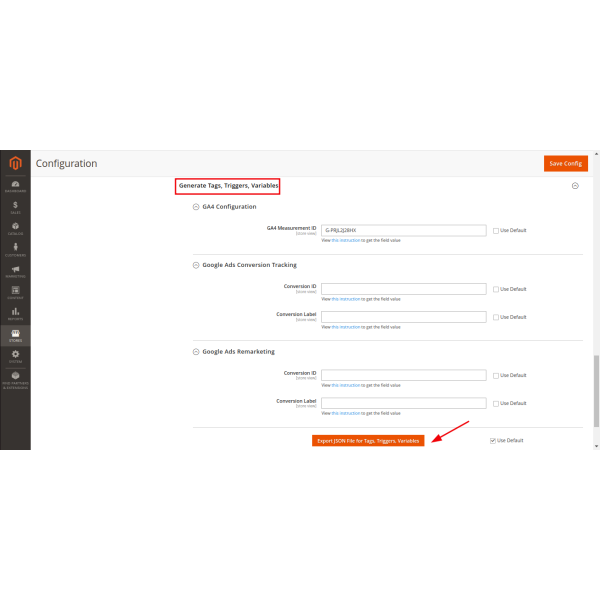Enable Use Default for GA4 Measurement ID

click(x=495, y=231)
